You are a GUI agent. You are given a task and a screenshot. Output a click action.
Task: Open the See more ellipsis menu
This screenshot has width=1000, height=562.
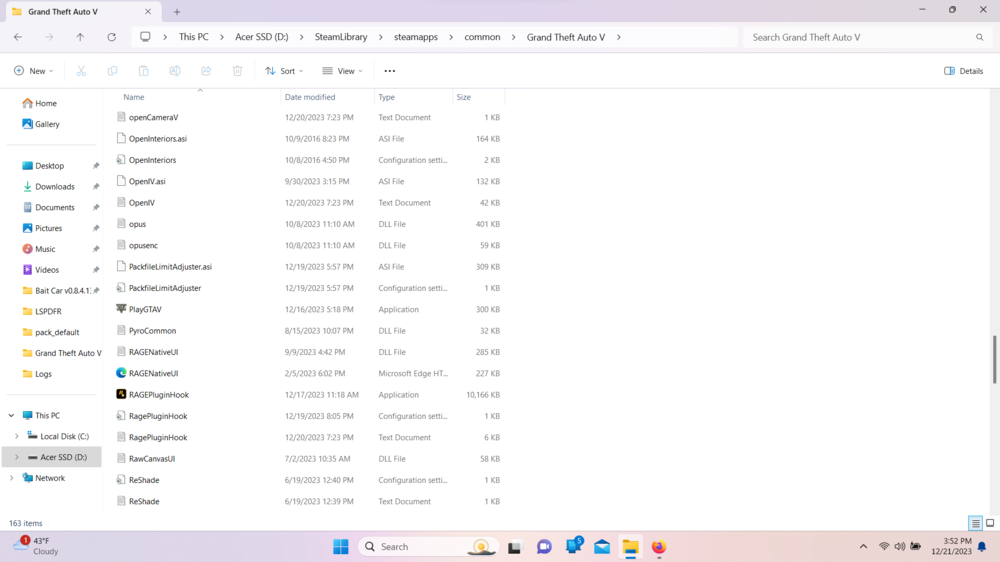pyautogui.click(x=390, y=71)
